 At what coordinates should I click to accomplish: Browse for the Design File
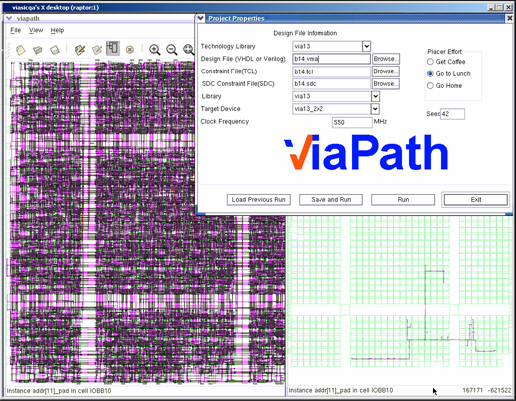(386, 59)
